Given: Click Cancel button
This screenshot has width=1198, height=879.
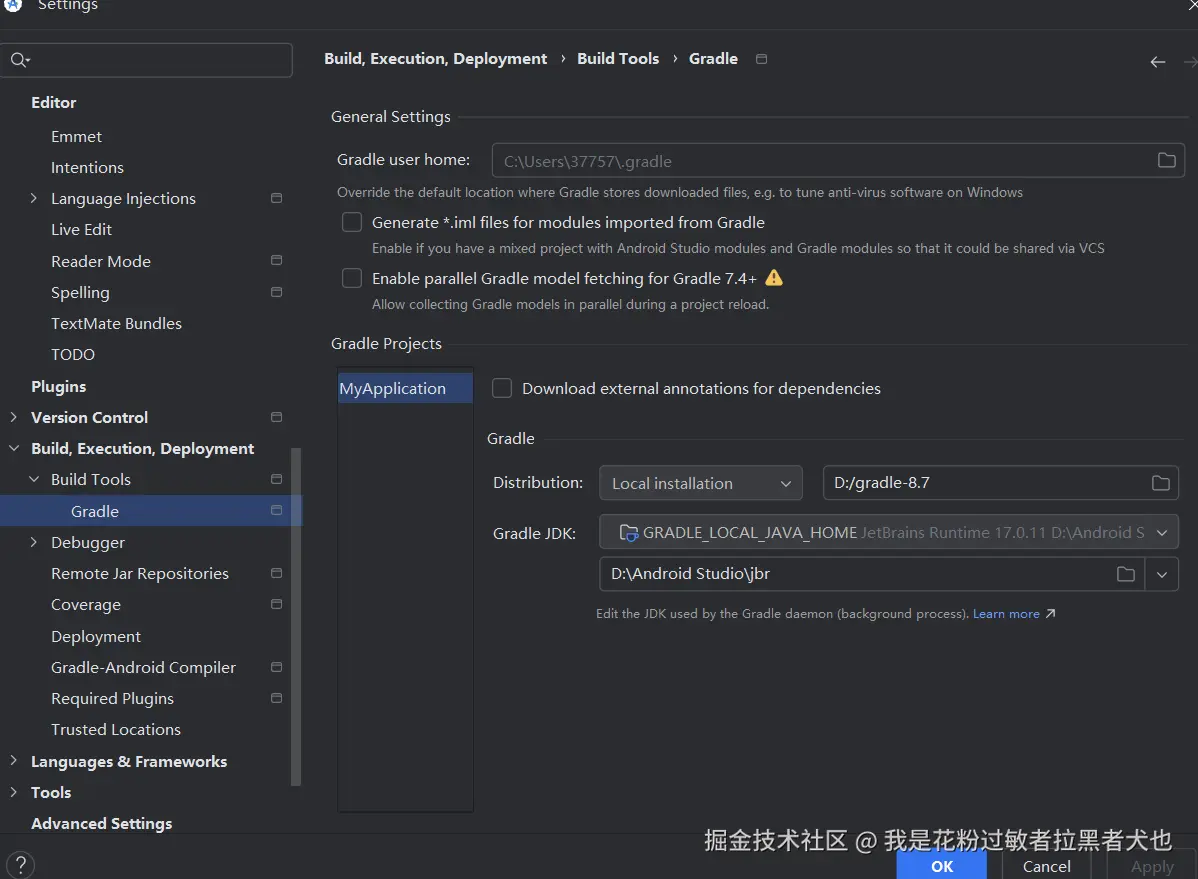Looking at the screenshot, I should 1046,866.
